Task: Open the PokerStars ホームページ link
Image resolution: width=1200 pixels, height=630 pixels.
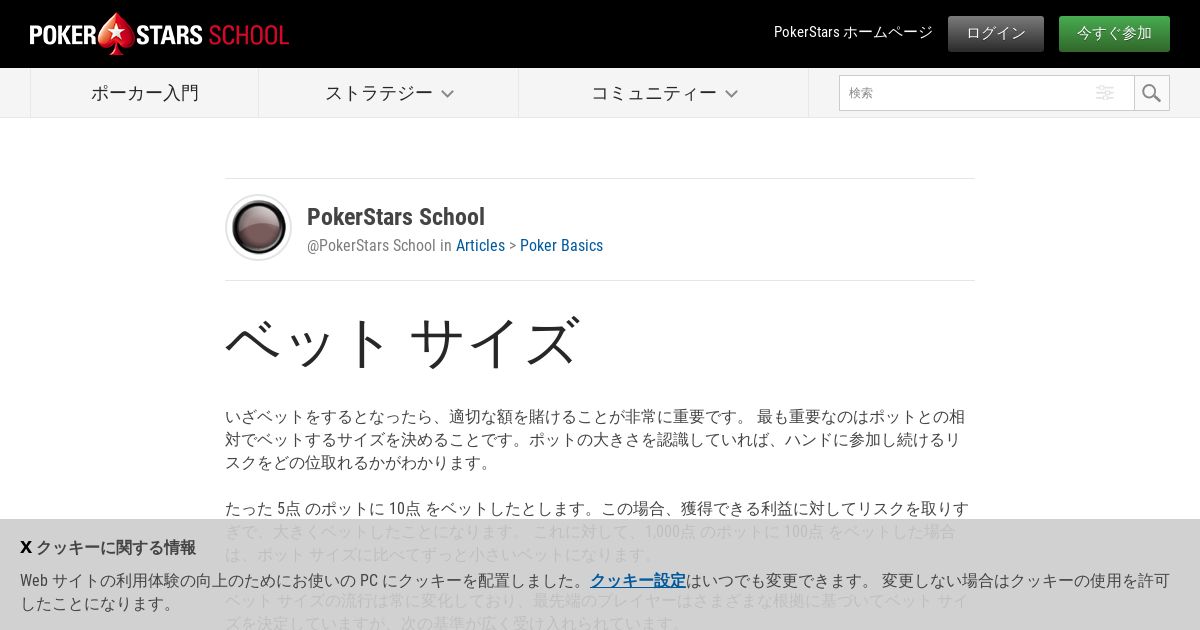Action: (x=853, y=33)
